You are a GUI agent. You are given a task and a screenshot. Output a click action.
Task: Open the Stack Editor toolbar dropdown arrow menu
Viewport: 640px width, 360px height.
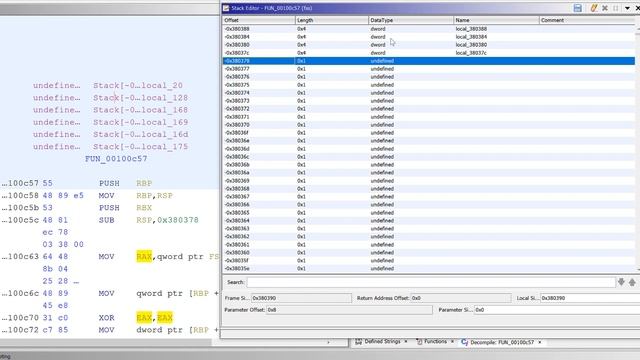tap(627, 8)
